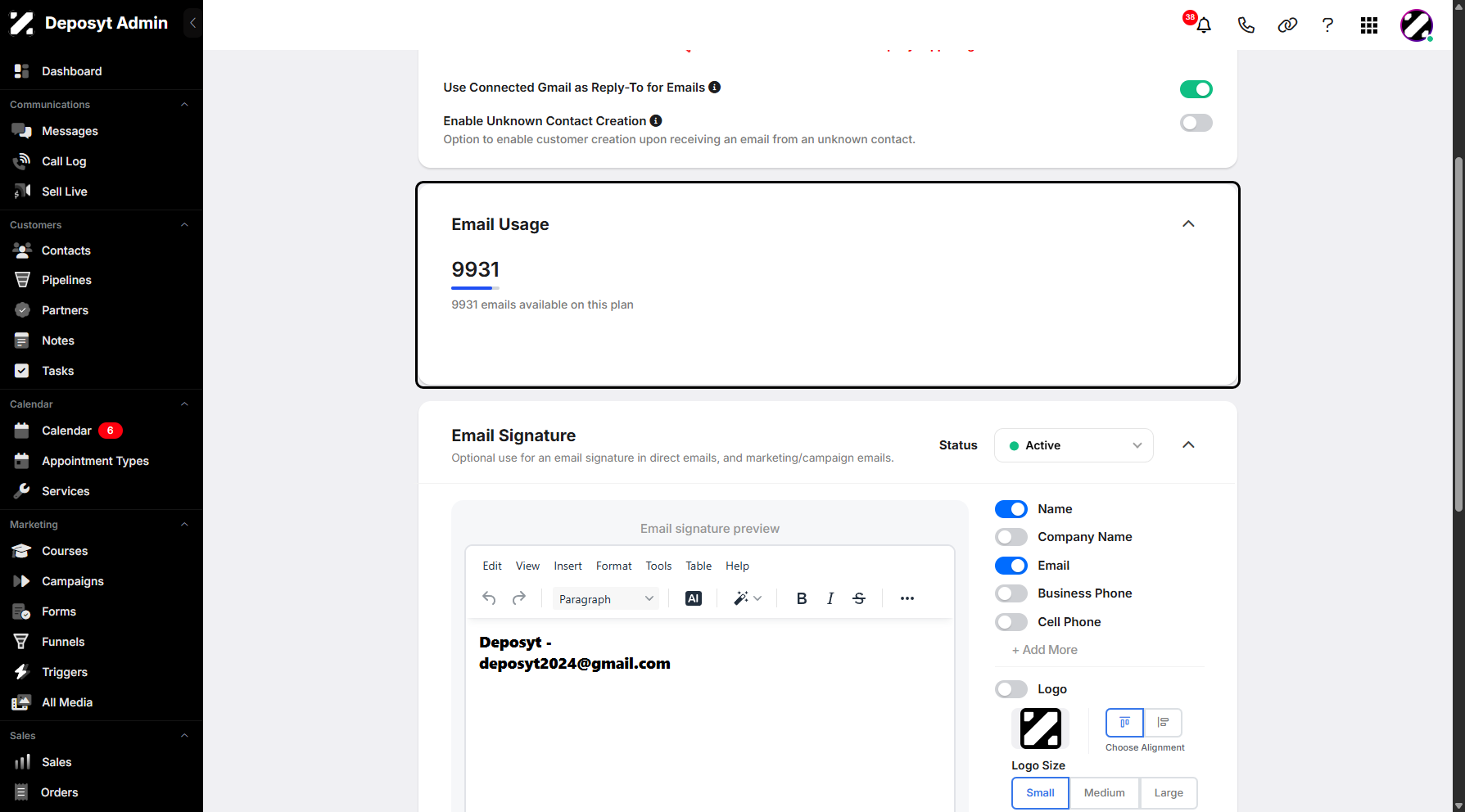This screenshot has width=1465, height=812.
Task: Collapse the Communications sidebar group
Action: coord(184,105)
